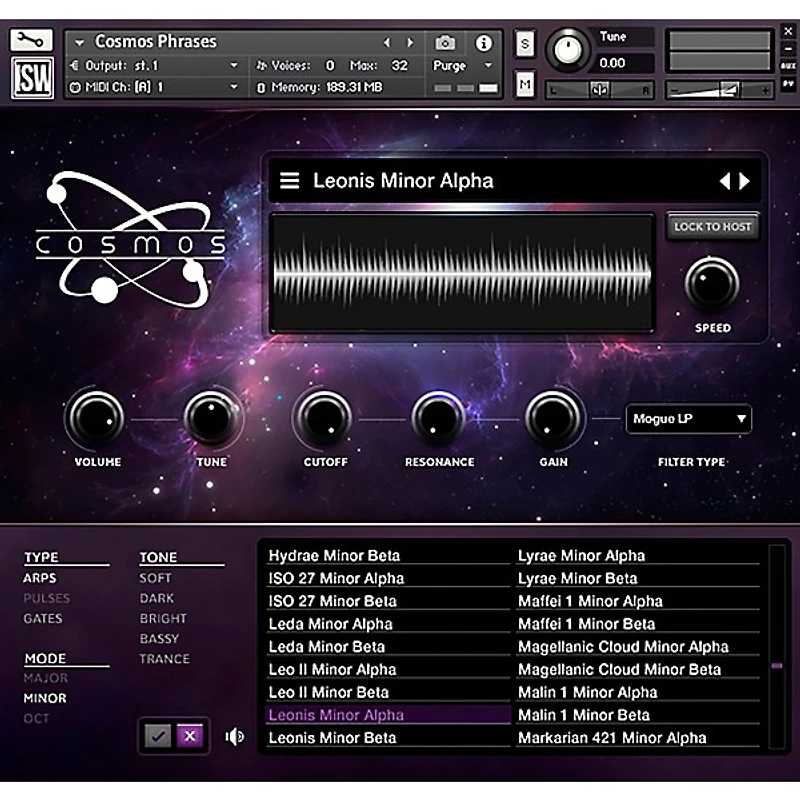The width and height of the screenshot is (800, 800).
Task: Click the SPEED knob
Action: pos(712,284)
